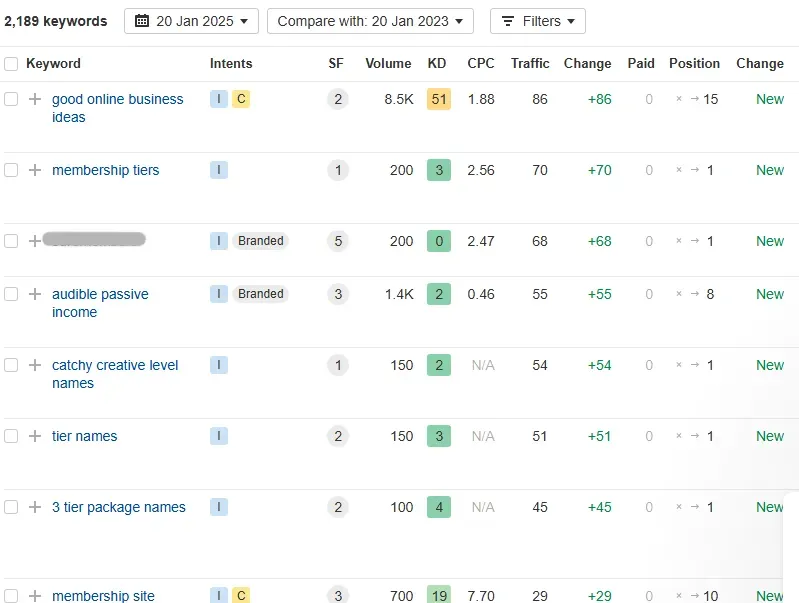
Task: Click the green KD 19 badge for membership site
Action: 439,594
